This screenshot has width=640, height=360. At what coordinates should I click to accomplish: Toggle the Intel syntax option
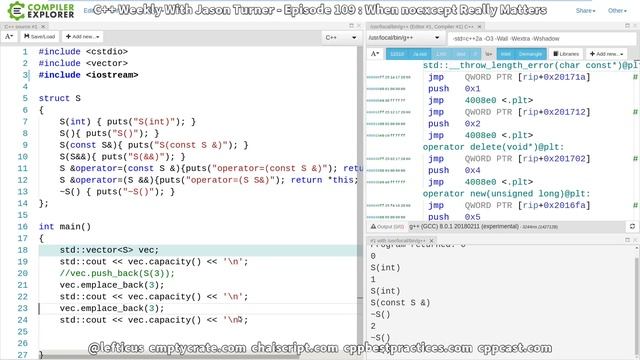tap(506, 54)
